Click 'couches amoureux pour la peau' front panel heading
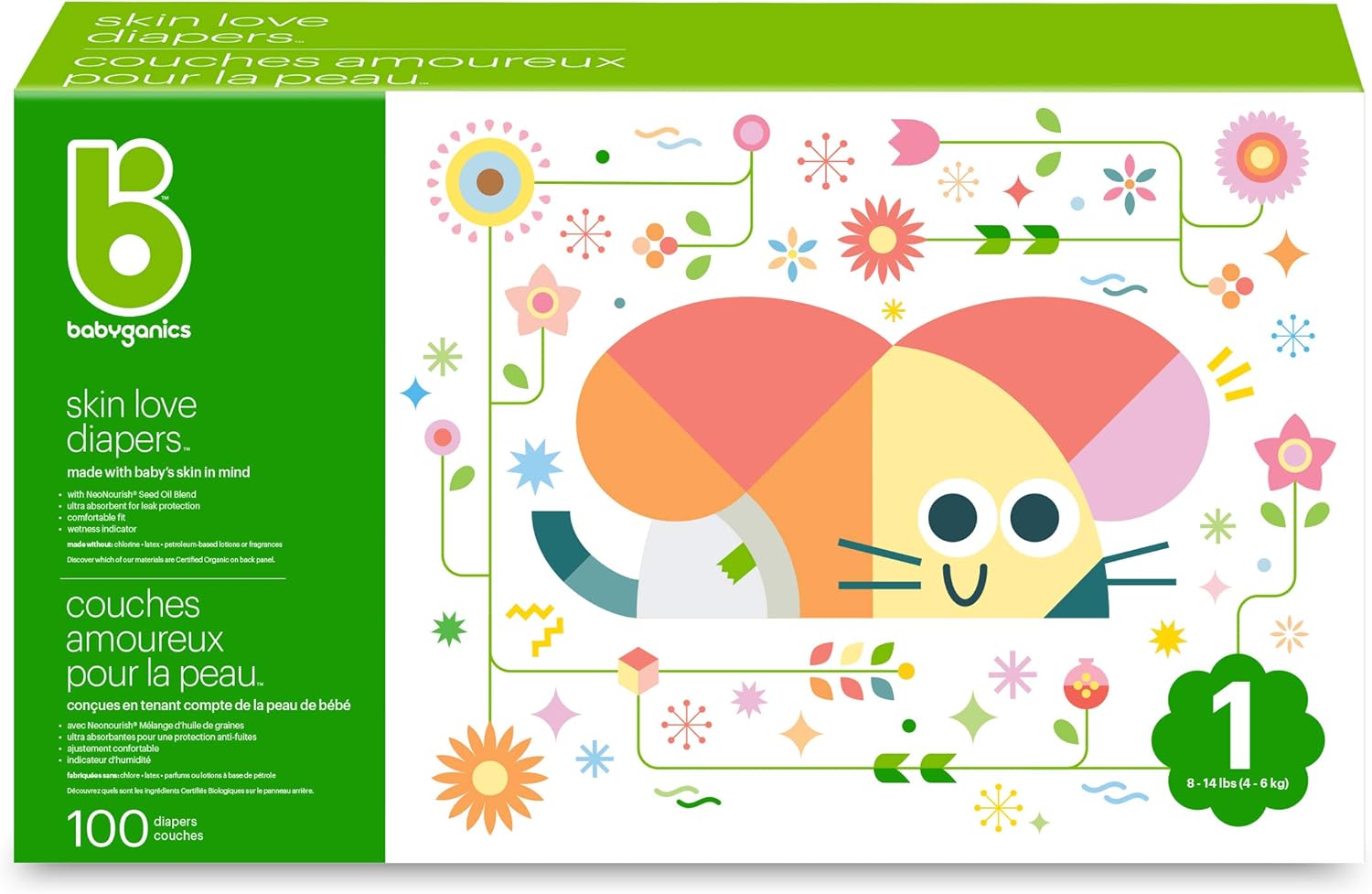The image size is (1372, 894). (x=165, y=639)
